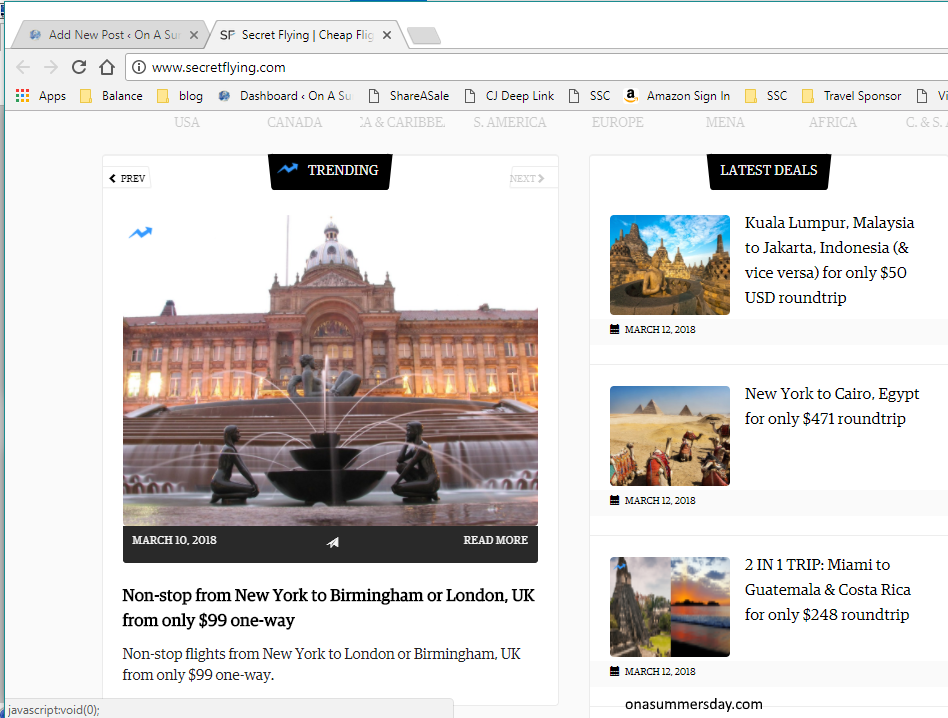This screenshot has width=948, height=718.
Task: Open the Balance bookmark folder
Action: tap(111, 95)
